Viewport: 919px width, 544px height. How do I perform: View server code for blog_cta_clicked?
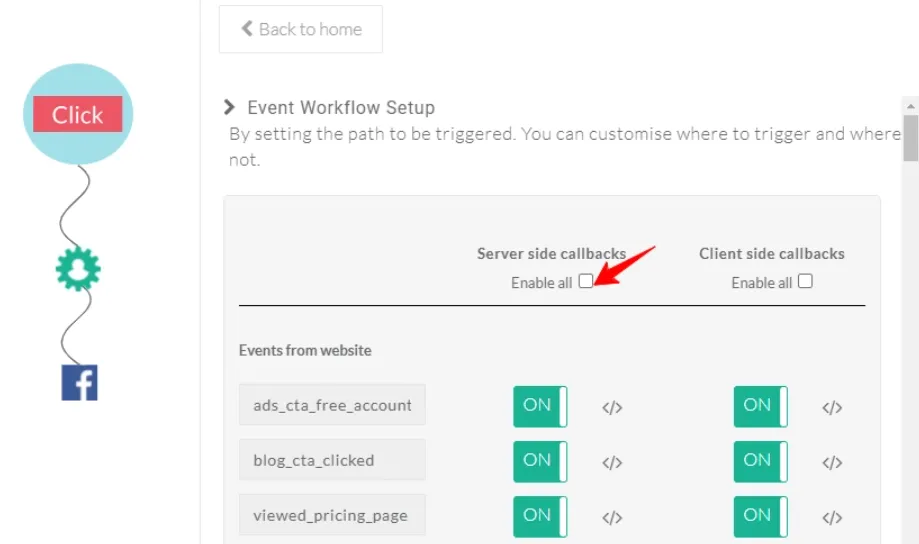coord(612,463)
